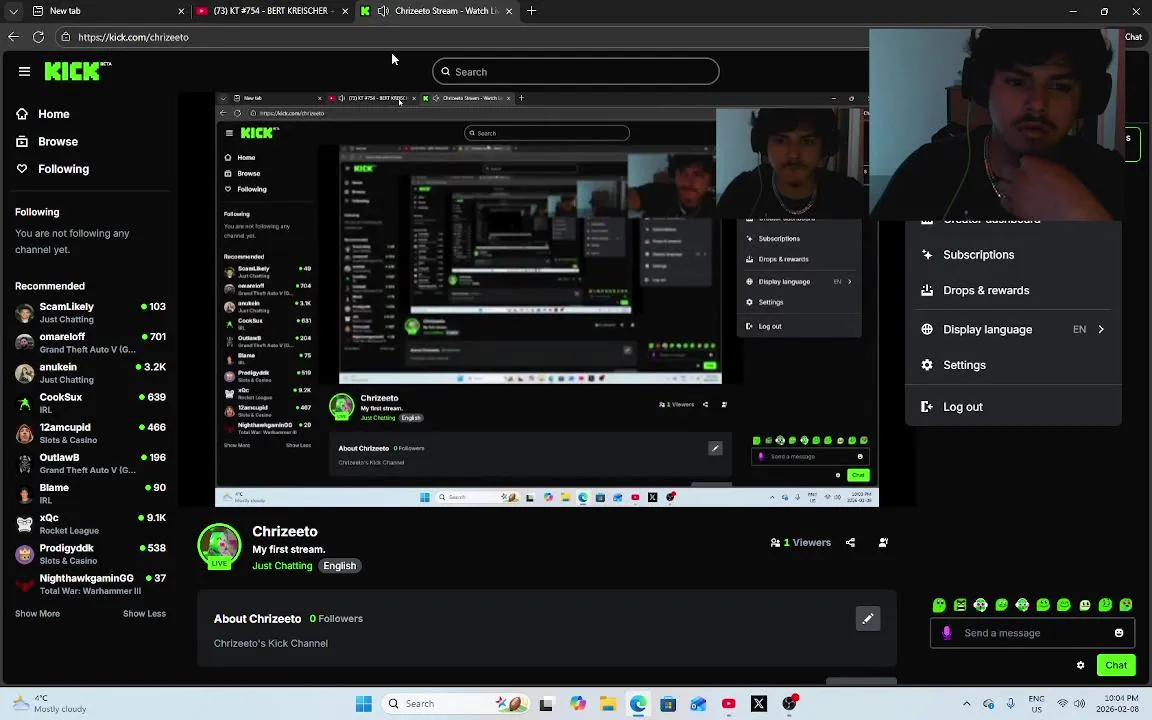Open chat settings gear beside Chat button
This screenshot has width=1152, height=720.
(x=1080, y=665)
